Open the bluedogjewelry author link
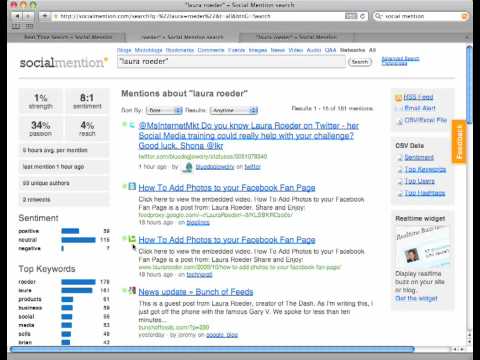 pyautogui.click(x=215, y=167)
